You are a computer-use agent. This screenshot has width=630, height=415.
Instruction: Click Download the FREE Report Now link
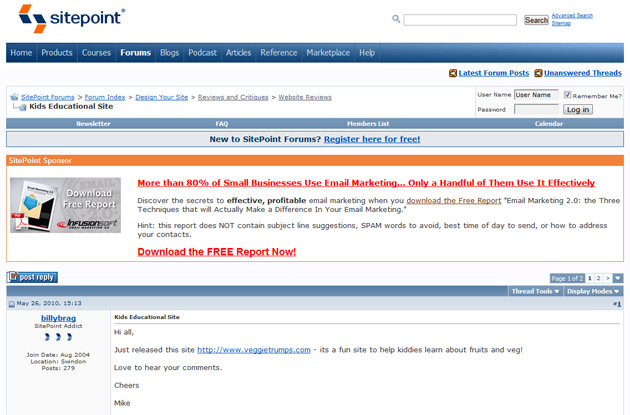217,252
